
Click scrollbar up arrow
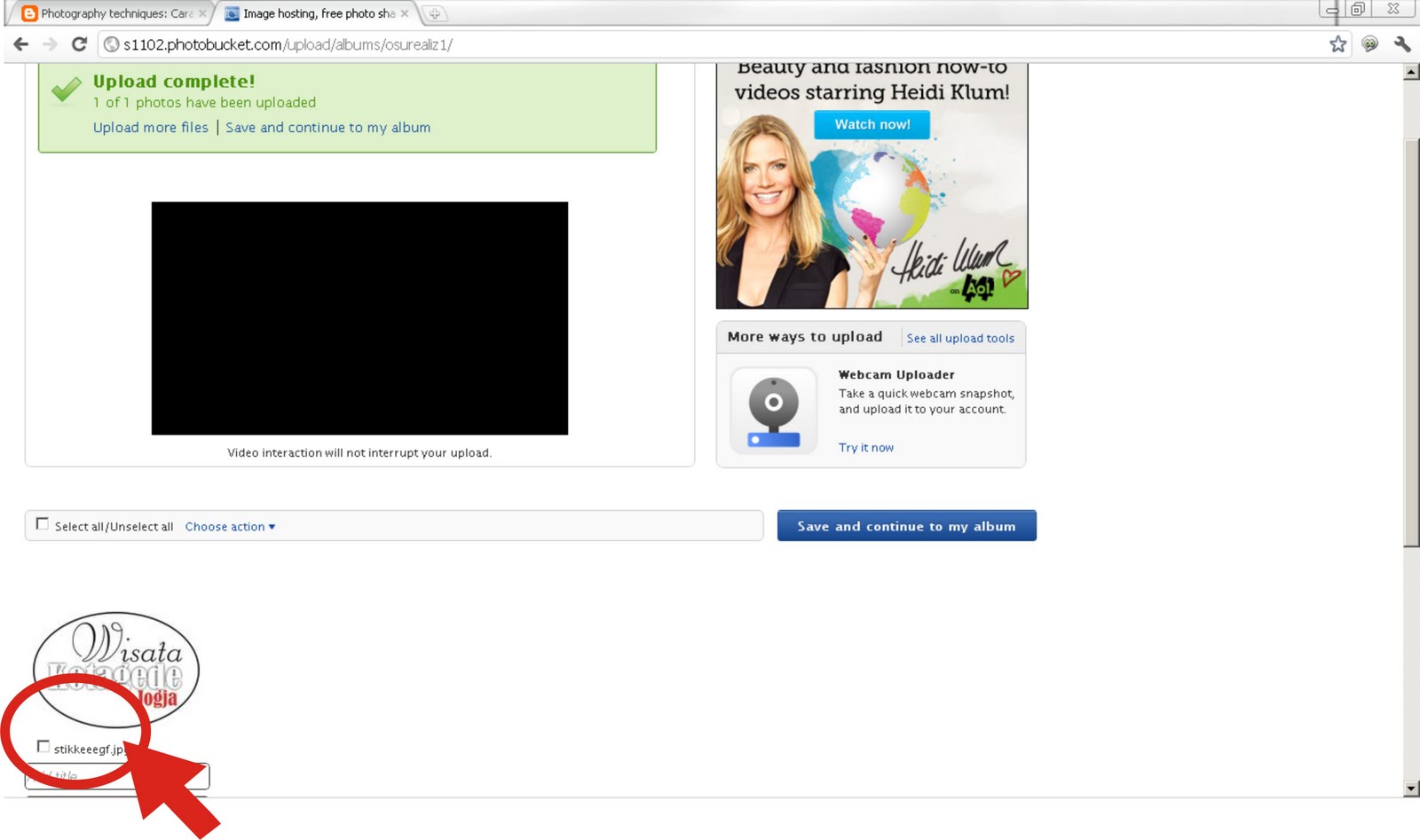(1411, 73)
